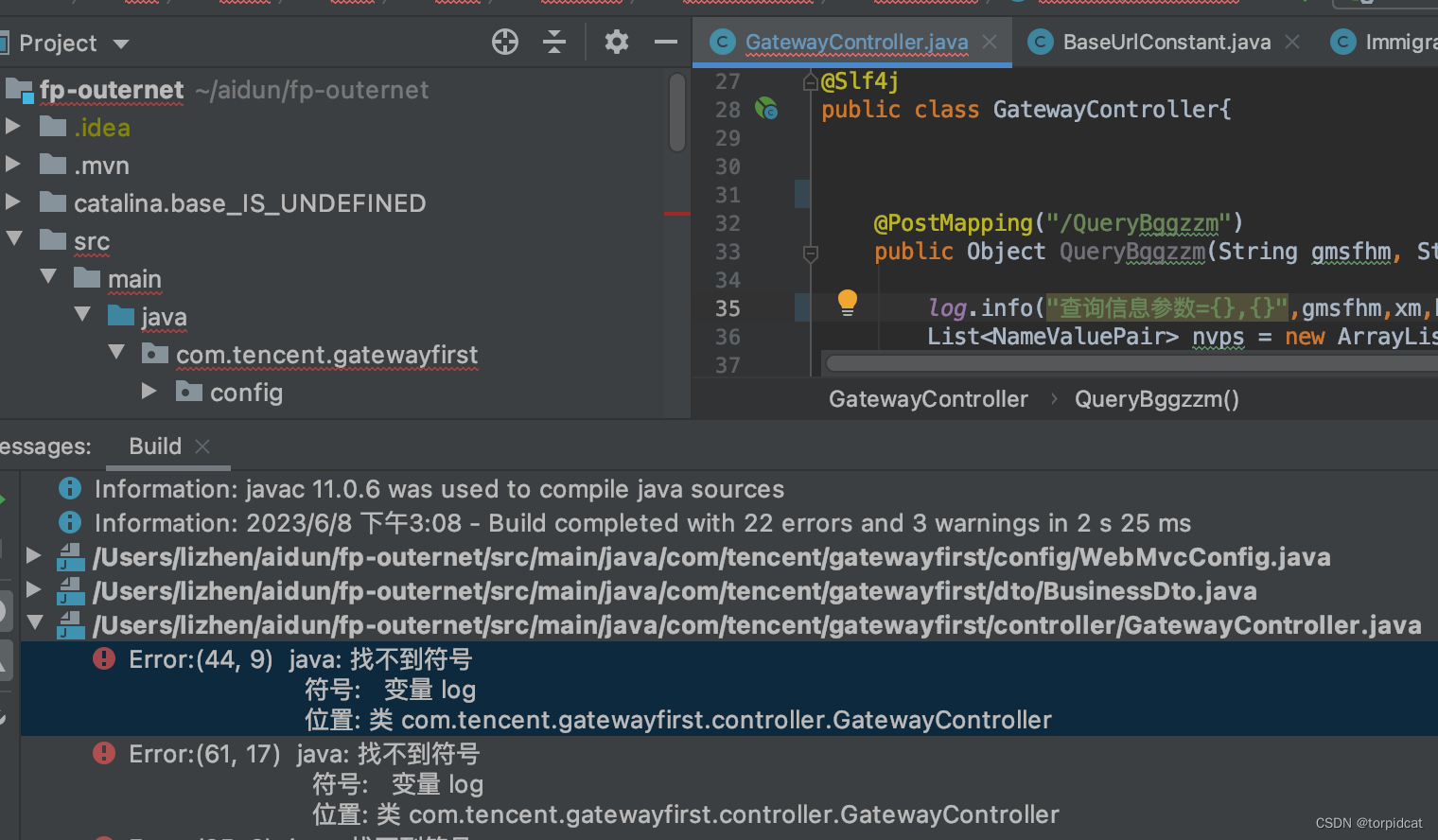Collapse the main folder
Image resolution: width=1438 pixels, height=840 pixels.
[x=48, y=277]
